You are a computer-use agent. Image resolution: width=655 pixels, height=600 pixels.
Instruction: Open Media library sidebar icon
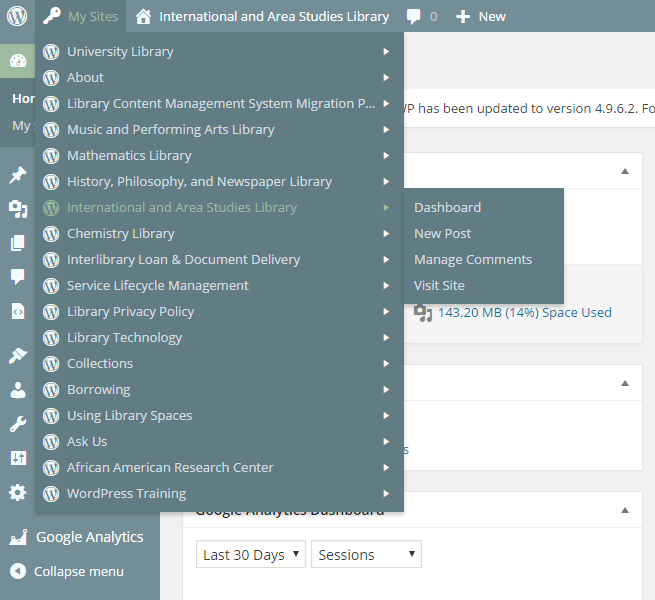pos(18,209)
